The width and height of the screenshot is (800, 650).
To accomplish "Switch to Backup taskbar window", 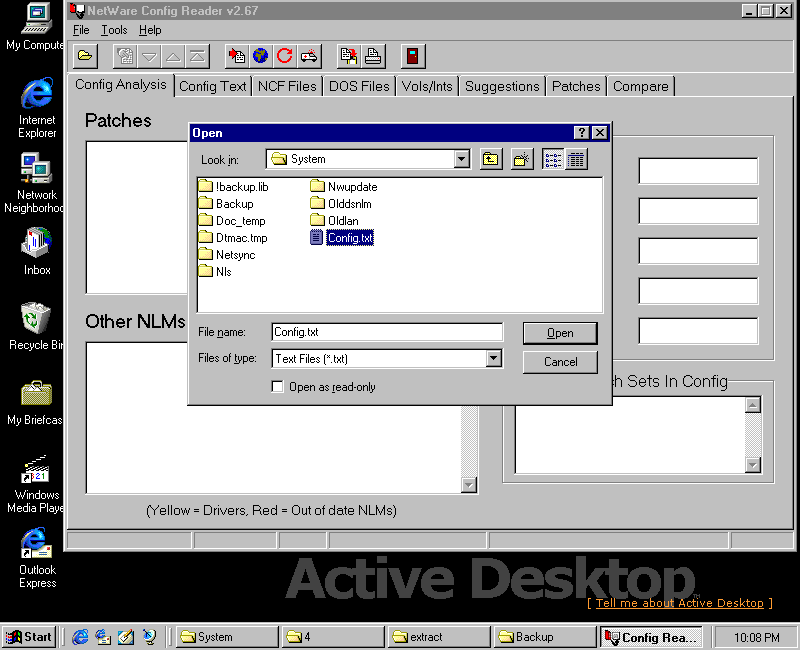I will pyautogui.click(x=544, y=637).
